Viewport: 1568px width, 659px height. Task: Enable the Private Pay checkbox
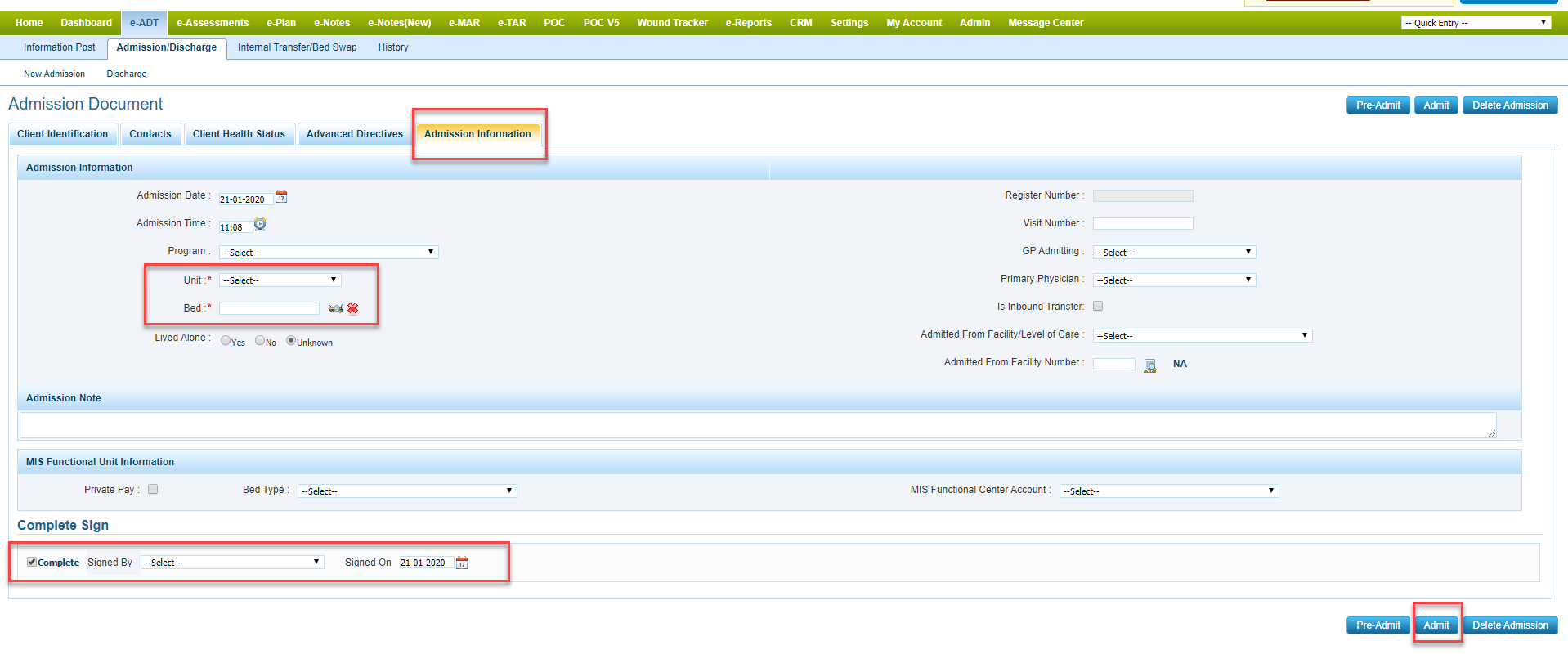(x=153, y=489)
